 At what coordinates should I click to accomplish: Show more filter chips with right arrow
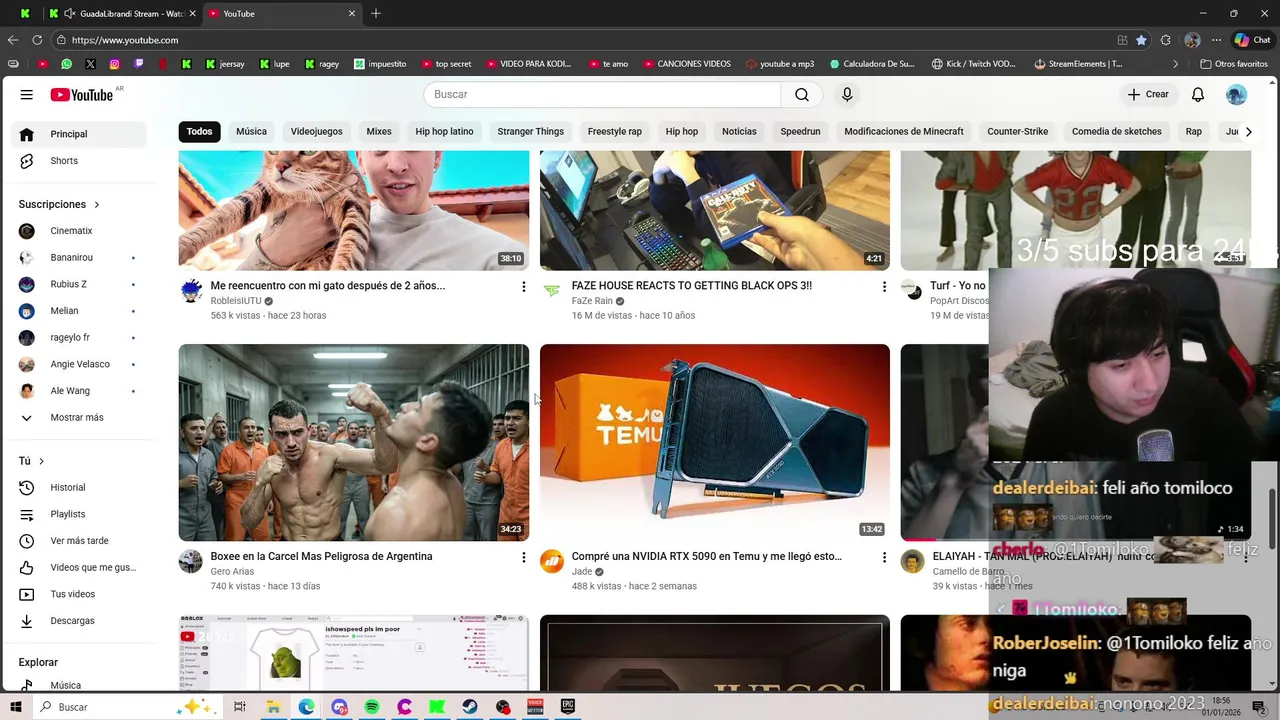1247,131
